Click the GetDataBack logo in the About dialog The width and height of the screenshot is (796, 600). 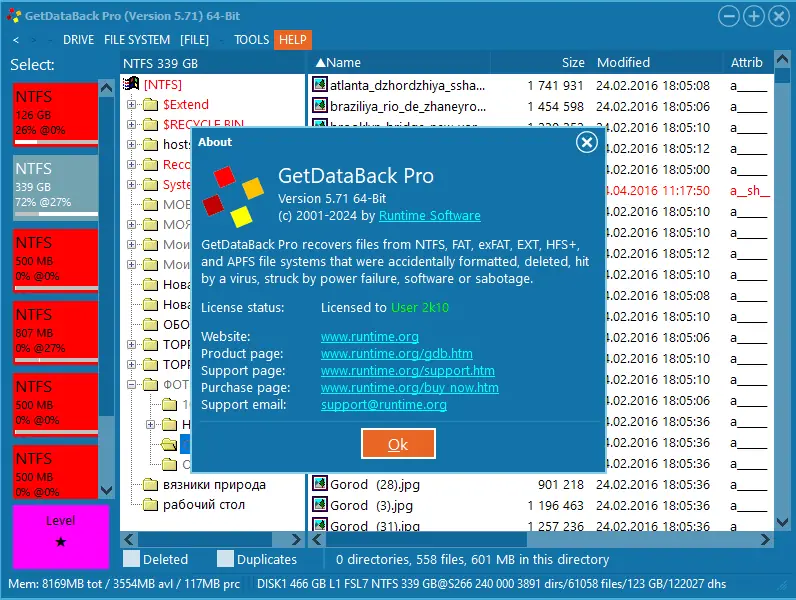point(233,196)
